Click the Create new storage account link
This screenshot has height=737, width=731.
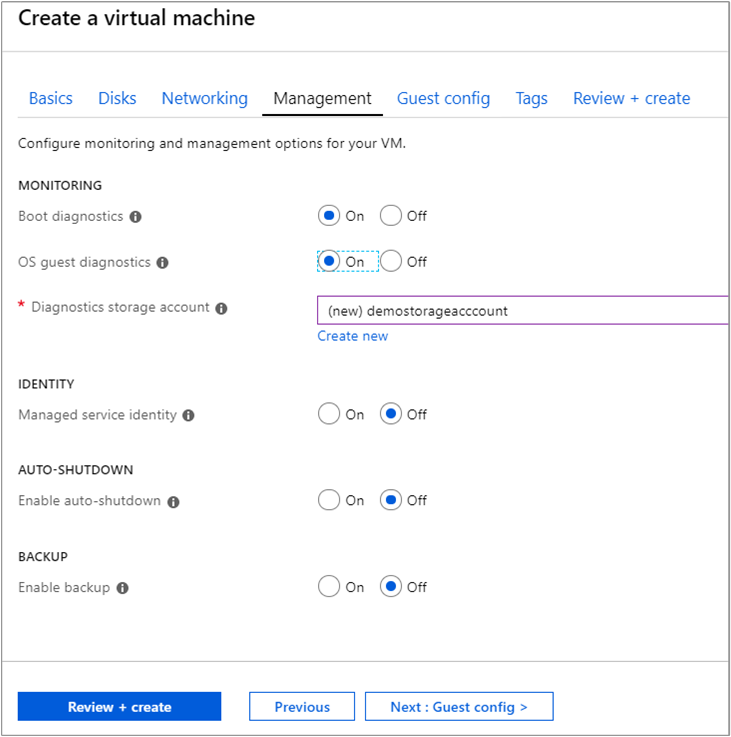353,336
